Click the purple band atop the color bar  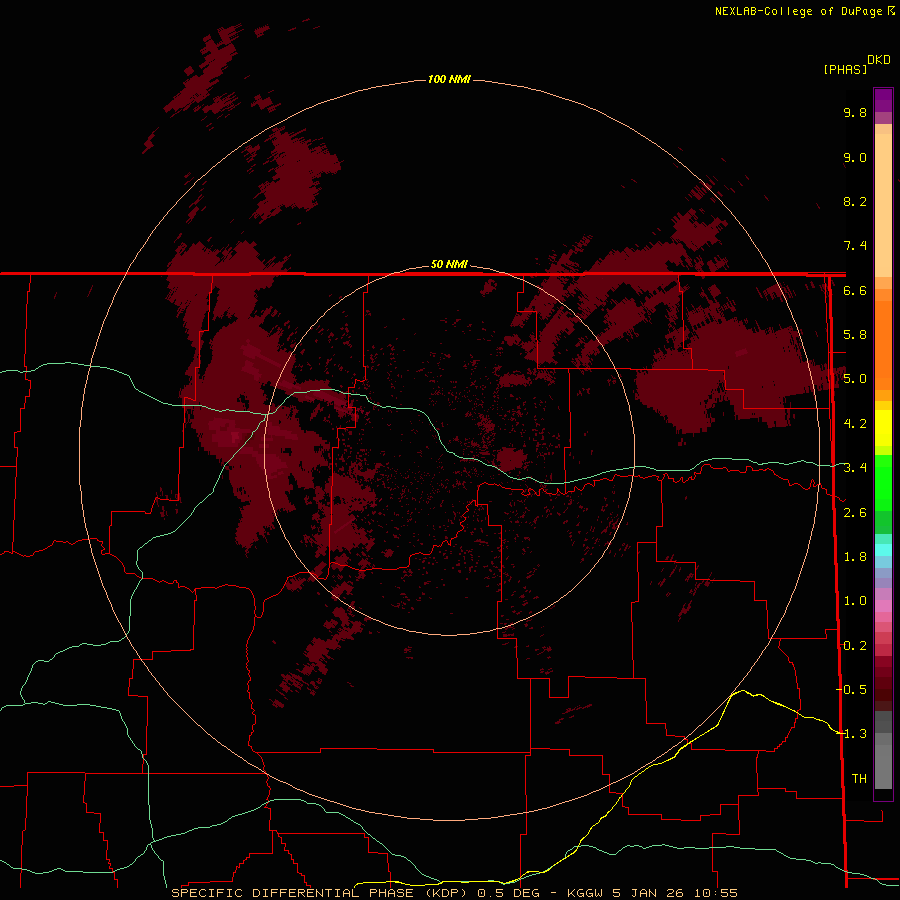pyautogui.click(x=883, y=100)
